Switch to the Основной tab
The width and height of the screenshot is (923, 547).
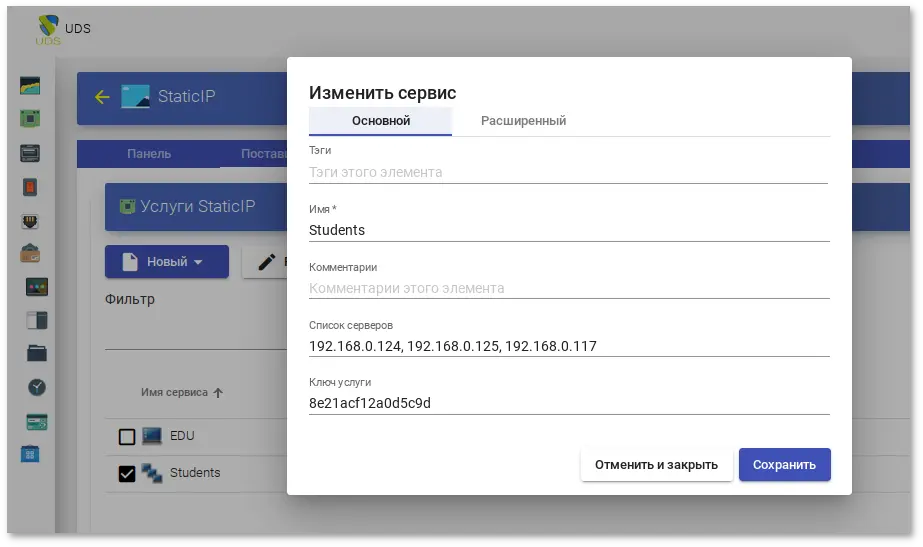pos(380,121)
